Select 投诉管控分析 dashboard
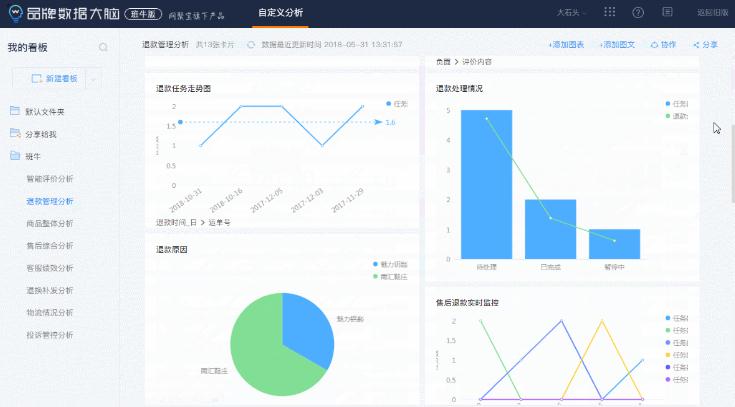Screen dimensions: 735x407 [x=50, y=335]
